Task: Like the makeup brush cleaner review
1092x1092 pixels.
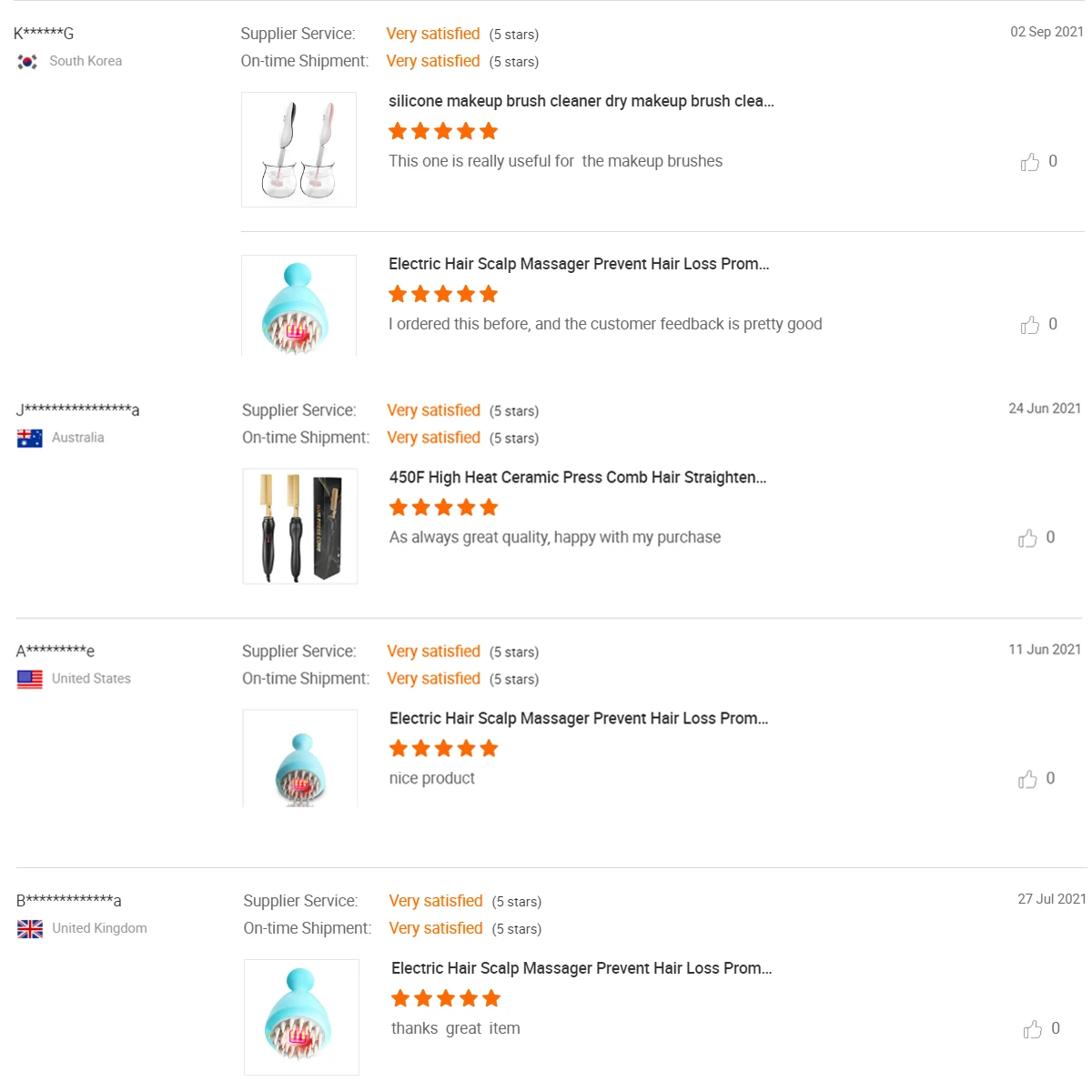Action: pyautogui.click(x=1030, y=162)
